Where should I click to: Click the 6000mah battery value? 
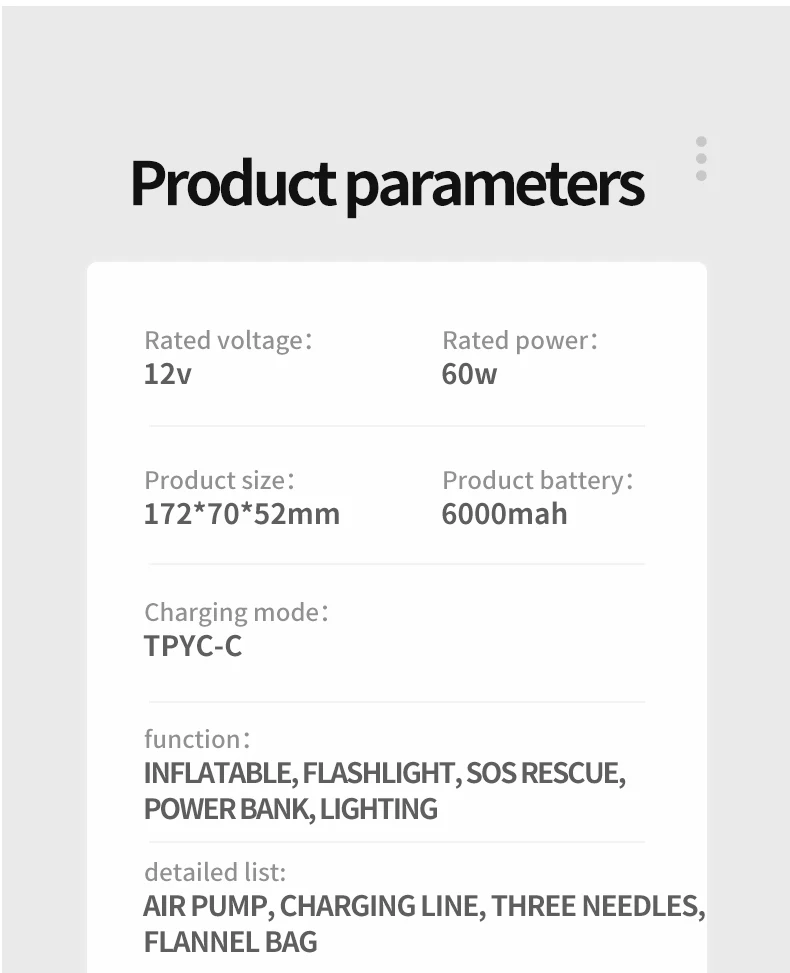[504, 514]
